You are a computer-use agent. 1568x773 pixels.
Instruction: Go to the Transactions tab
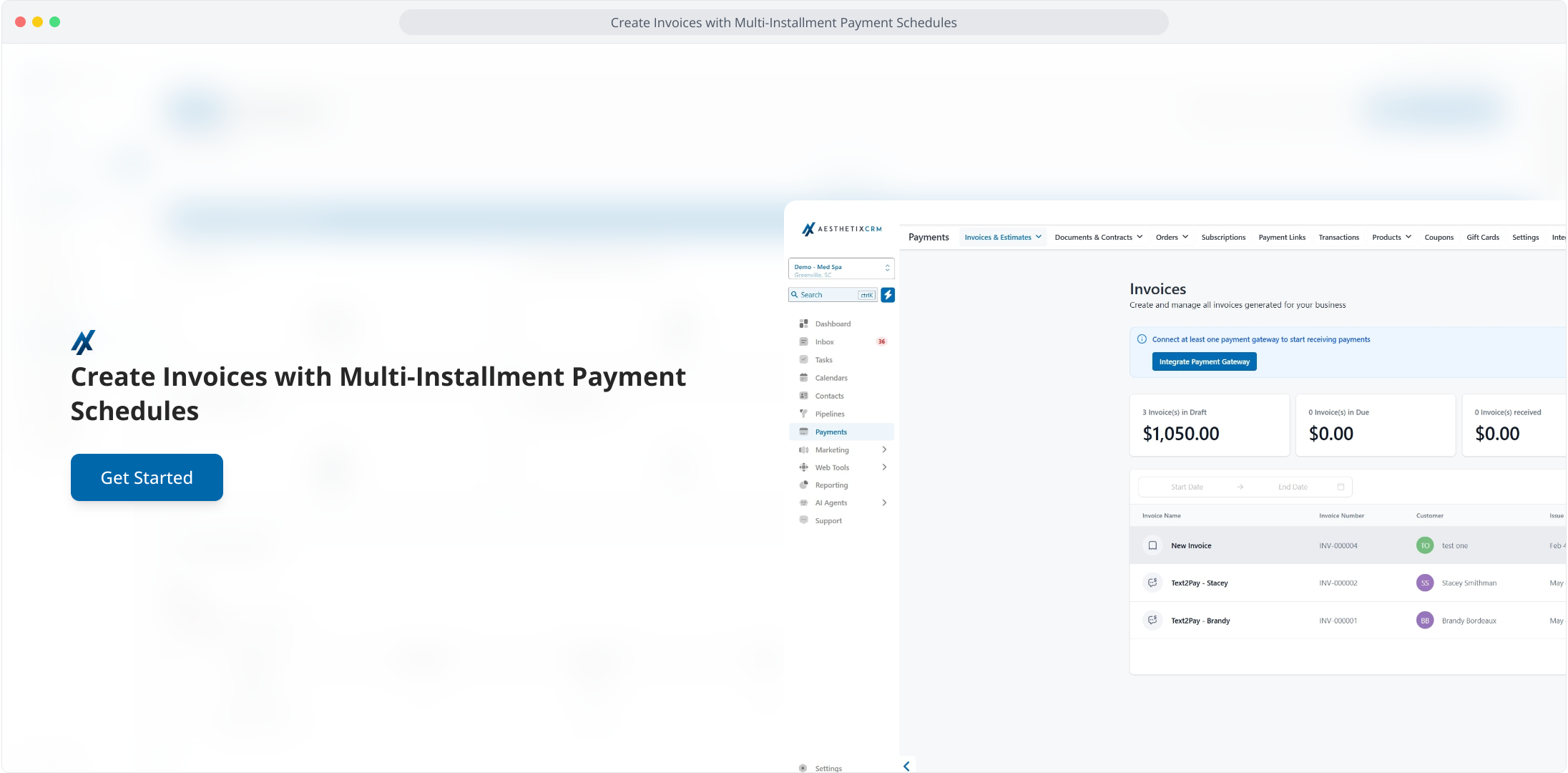tap(1338, 237)
